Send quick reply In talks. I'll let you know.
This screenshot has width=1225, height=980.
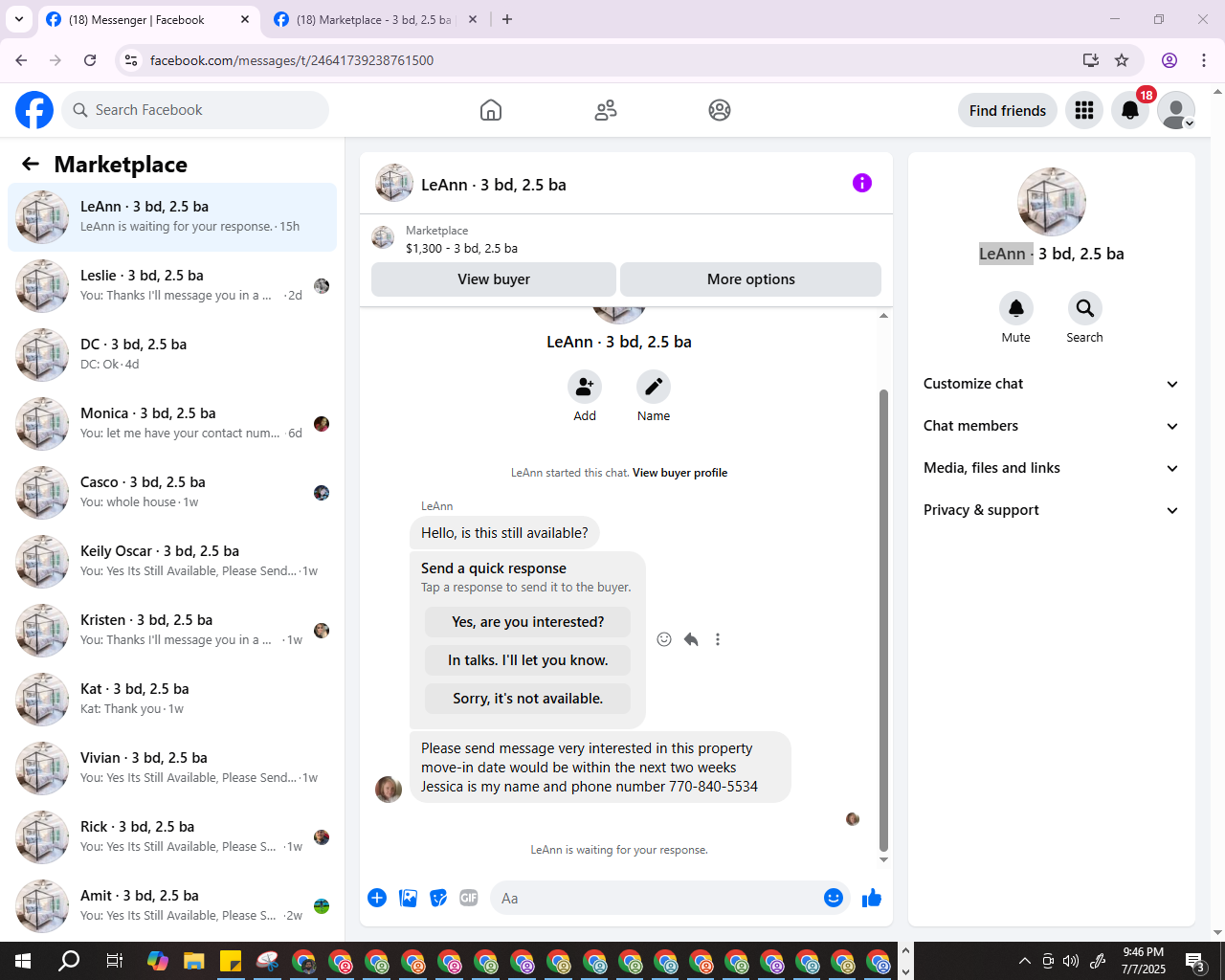click(528, 660)
